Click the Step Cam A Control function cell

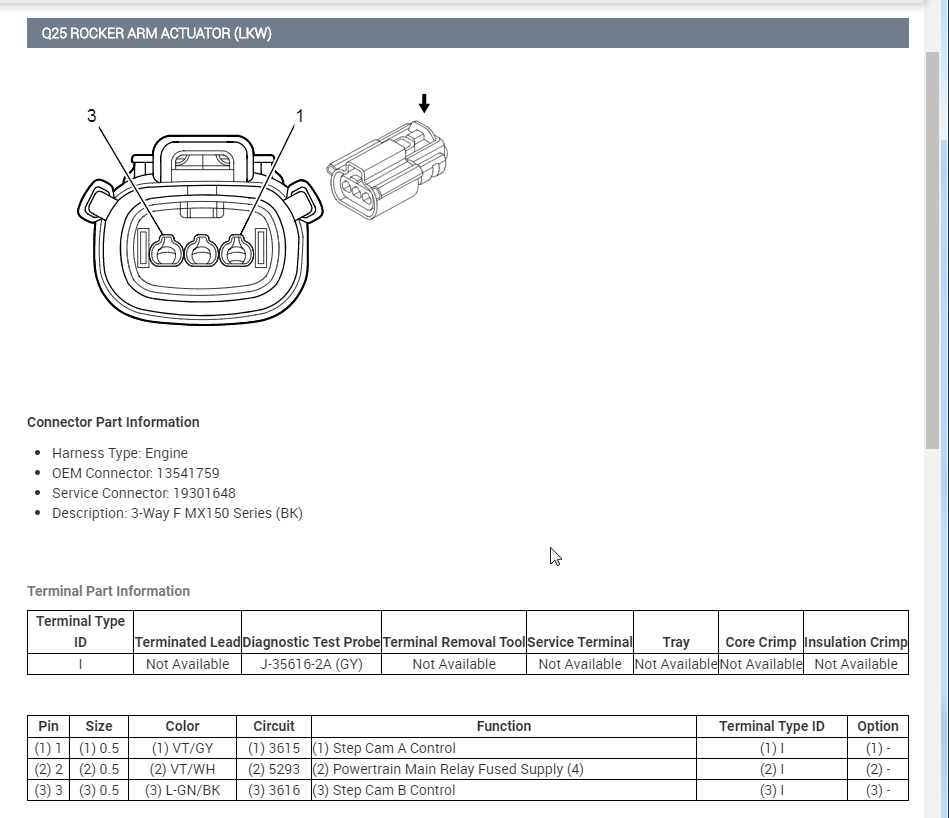pos(504,748)
